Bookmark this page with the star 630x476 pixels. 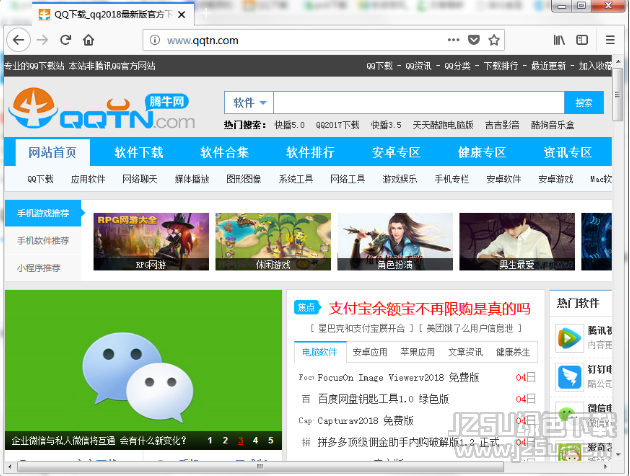494,40
